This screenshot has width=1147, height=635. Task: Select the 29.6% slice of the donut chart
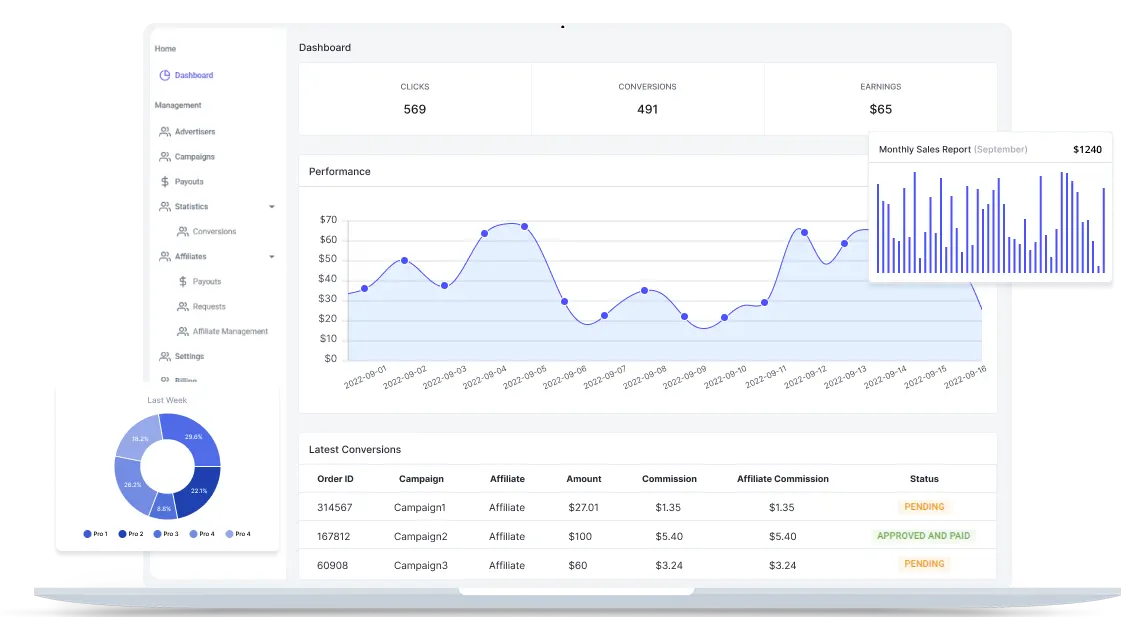(193, 436)
